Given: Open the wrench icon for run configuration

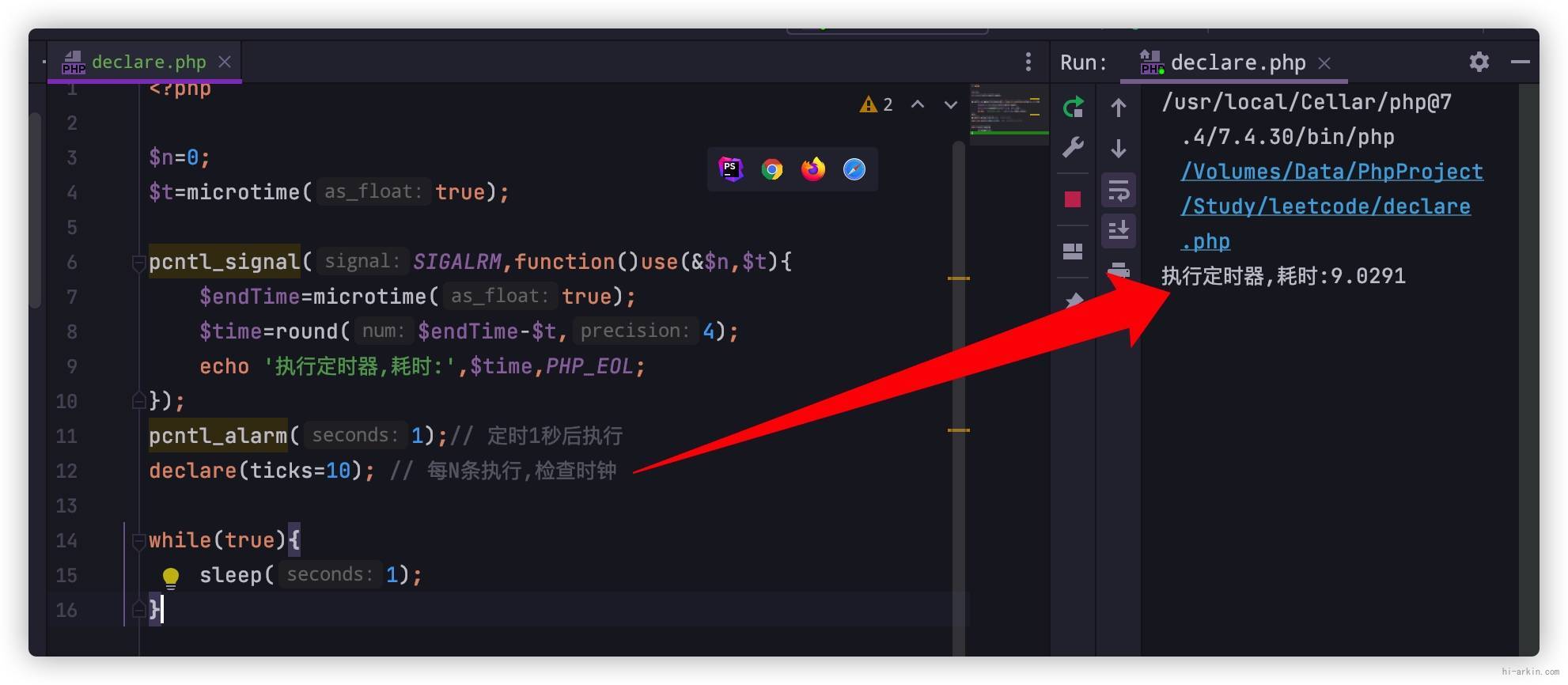Looking at the screenshot, I should click(1073, 147).
